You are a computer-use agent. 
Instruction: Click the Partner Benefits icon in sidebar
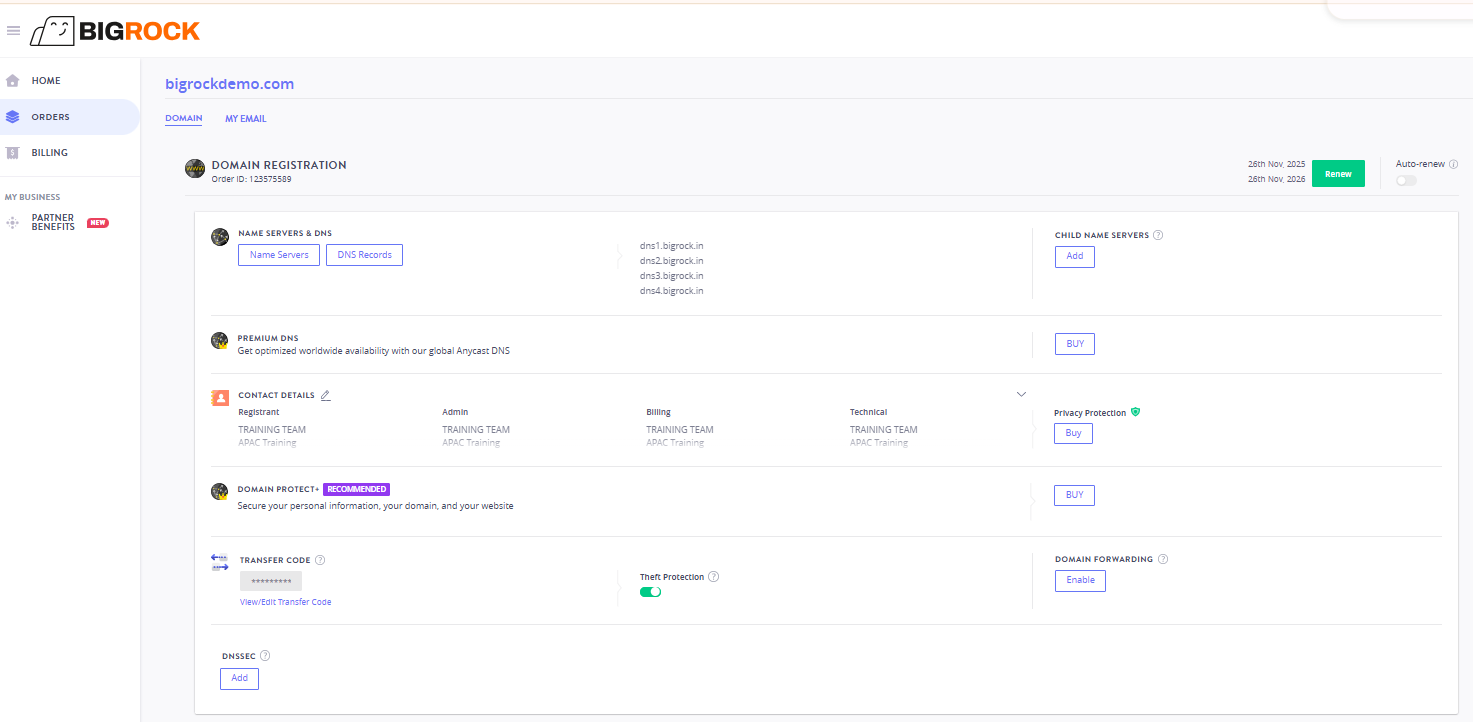[13, 223]
